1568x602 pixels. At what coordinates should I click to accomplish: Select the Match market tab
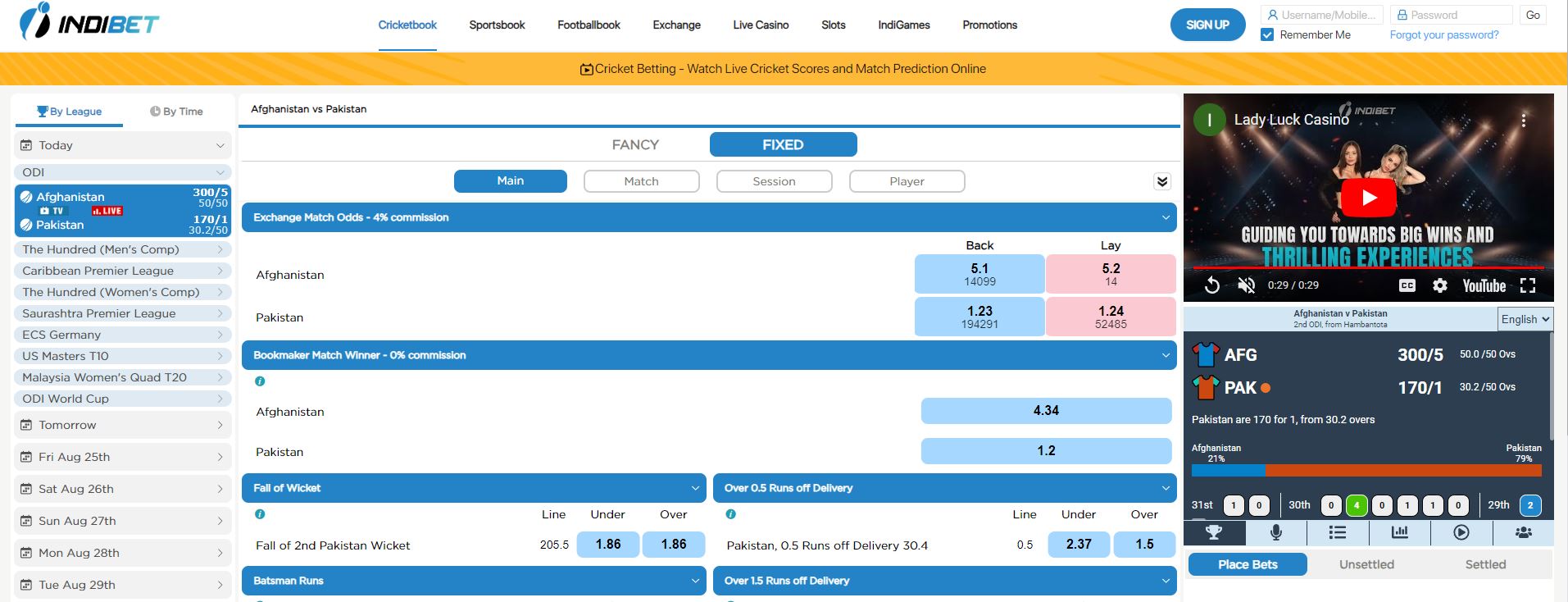(x=641, y=181)
